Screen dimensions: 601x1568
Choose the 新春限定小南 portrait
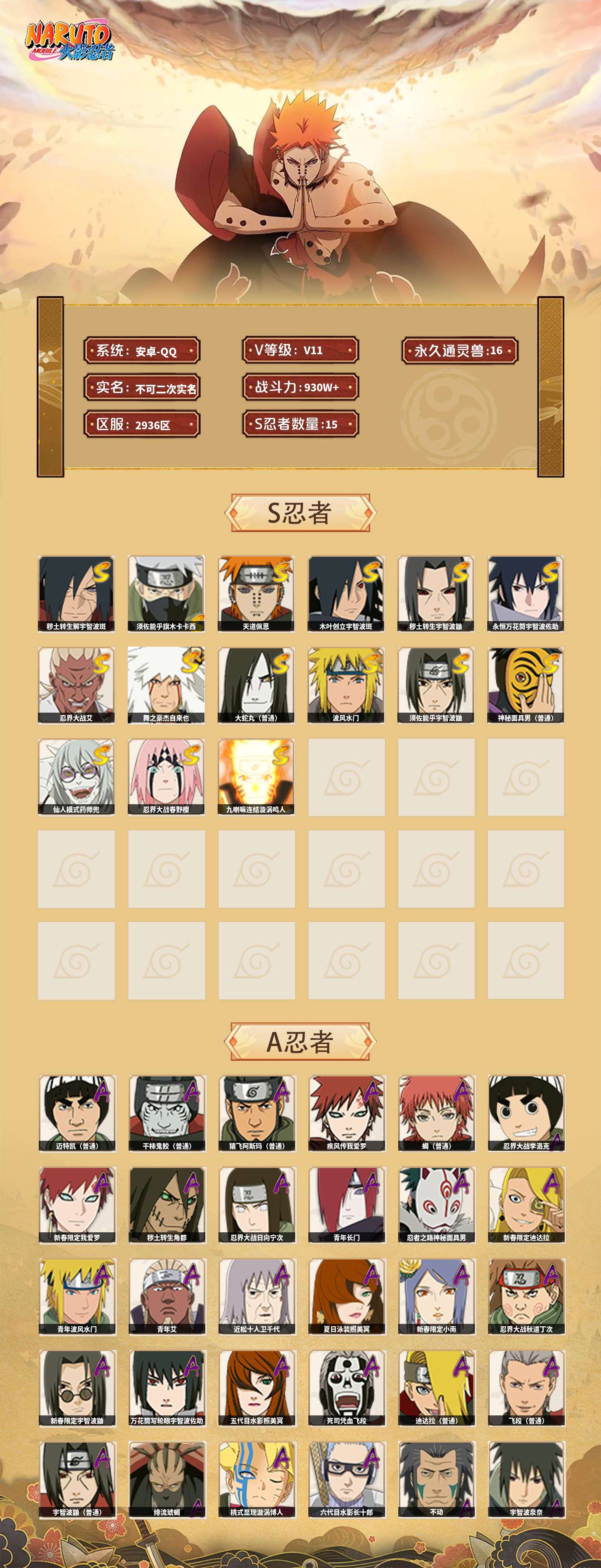click(436, 1297)
